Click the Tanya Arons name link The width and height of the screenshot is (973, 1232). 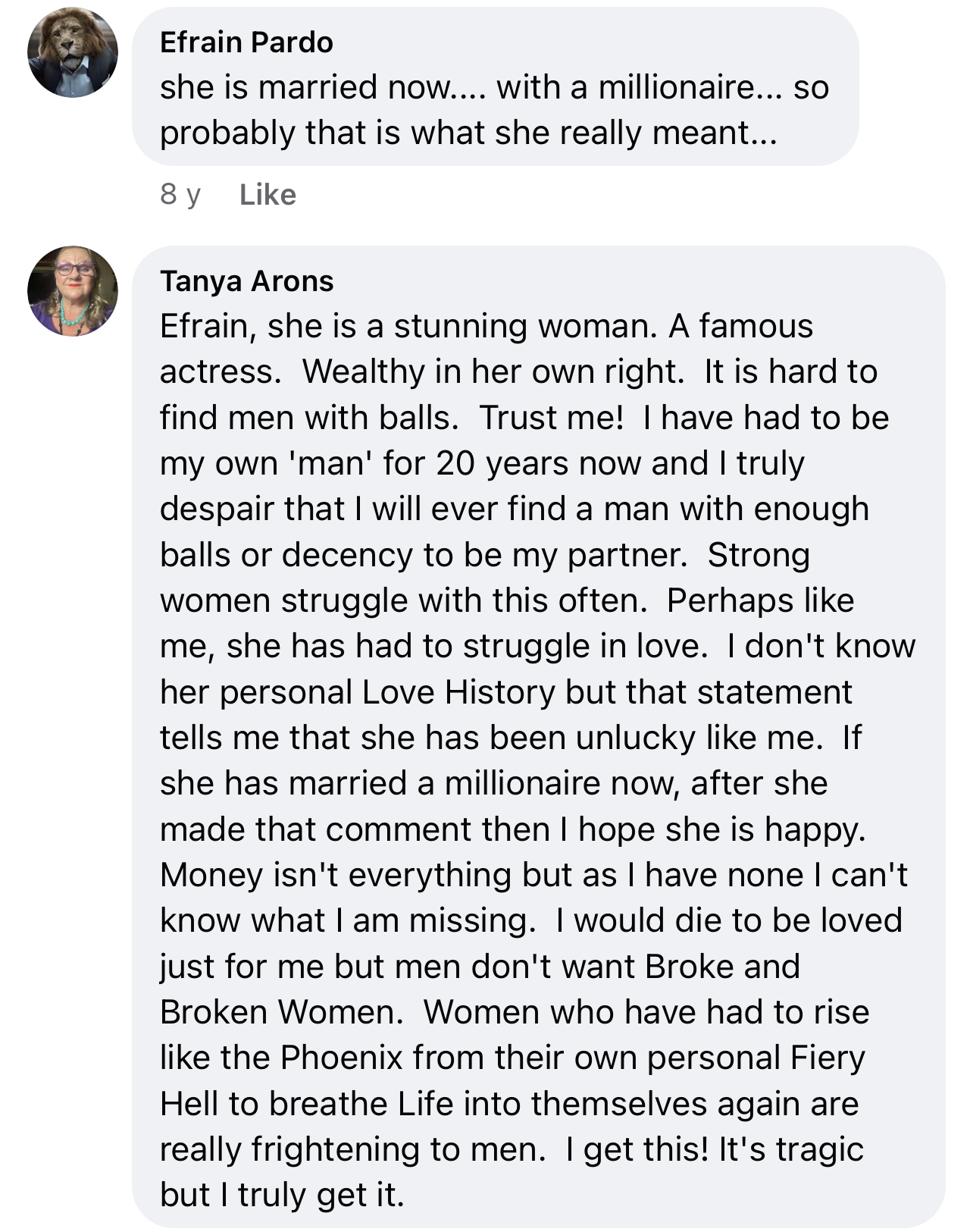pos(246,281)
